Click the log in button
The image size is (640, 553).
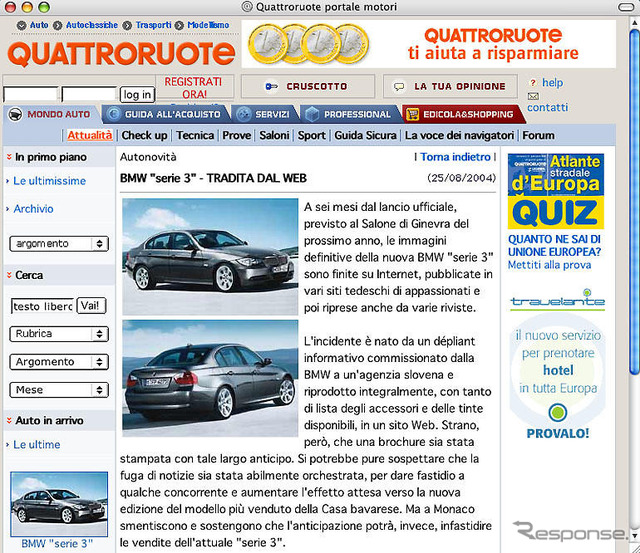point(138,95)
